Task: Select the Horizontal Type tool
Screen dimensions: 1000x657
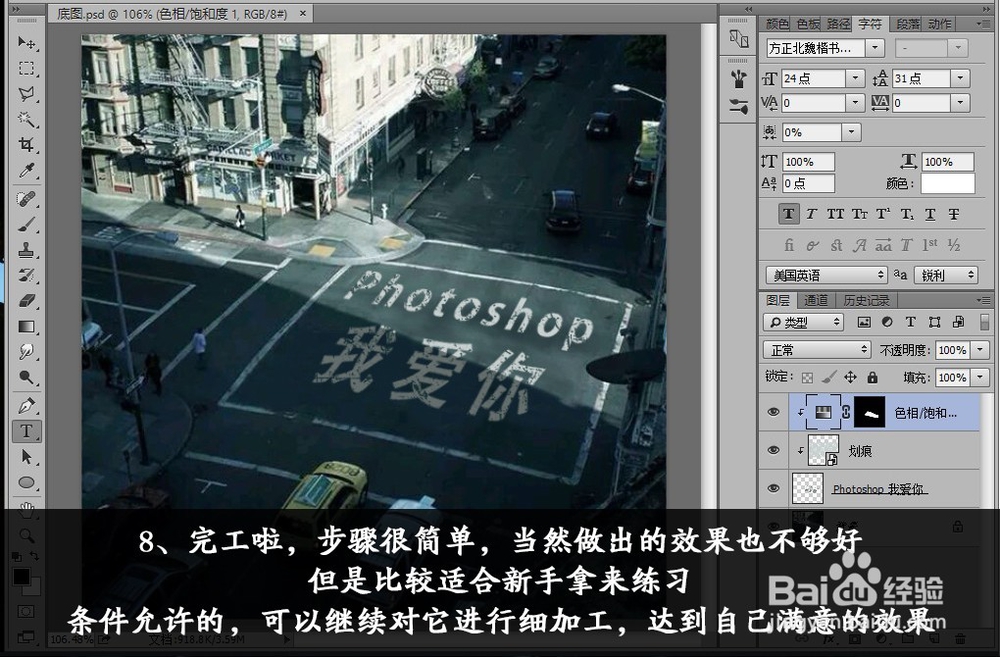Action: (26, 431)
